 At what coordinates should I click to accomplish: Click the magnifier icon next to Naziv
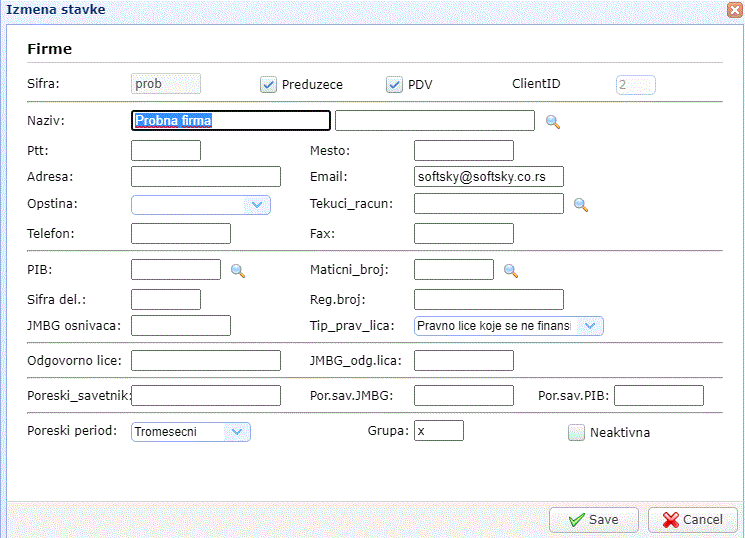(553, 122)
